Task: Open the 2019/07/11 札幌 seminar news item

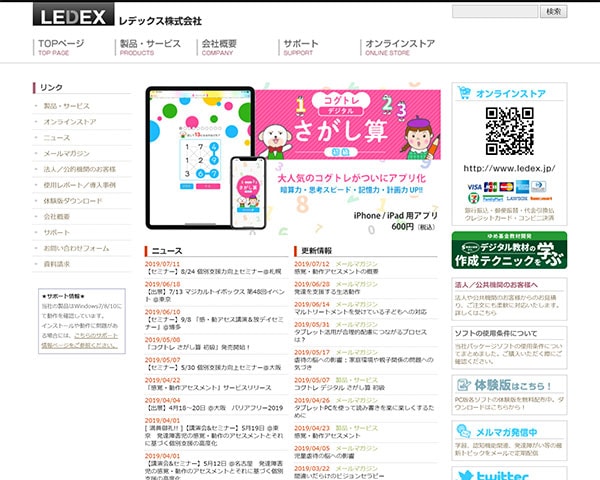Action: coord(213,271)
